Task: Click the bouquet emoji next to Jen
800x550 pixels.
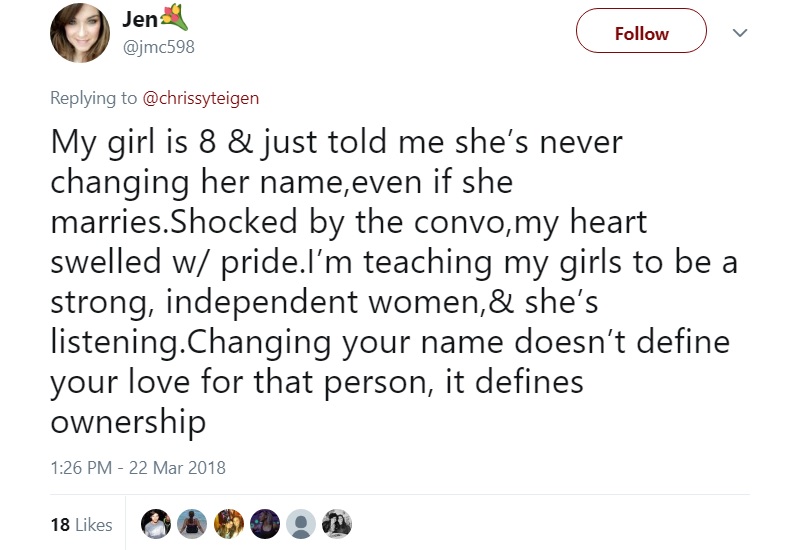Action: tap(174, 18)
